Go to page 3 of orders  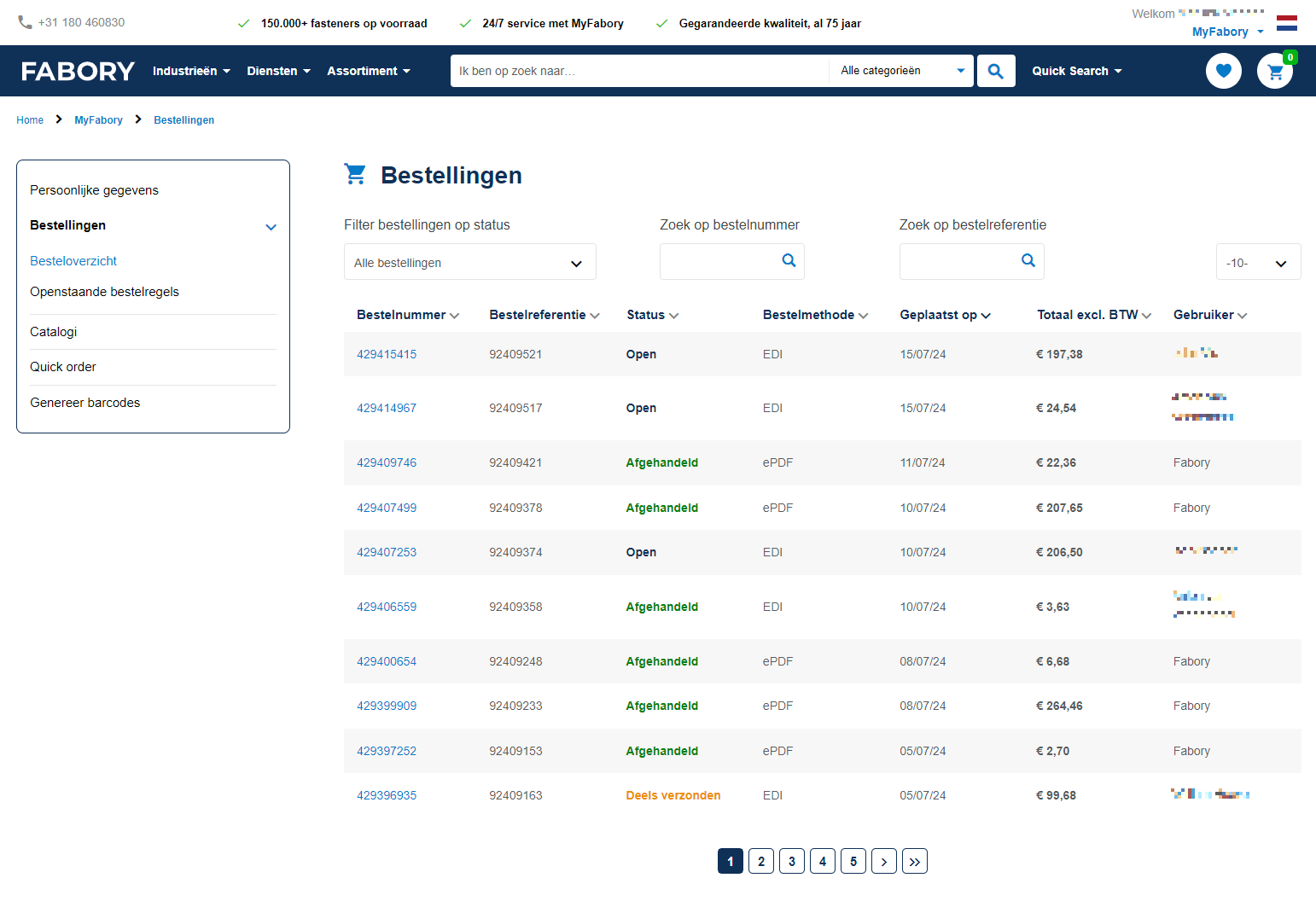[791, 862]
